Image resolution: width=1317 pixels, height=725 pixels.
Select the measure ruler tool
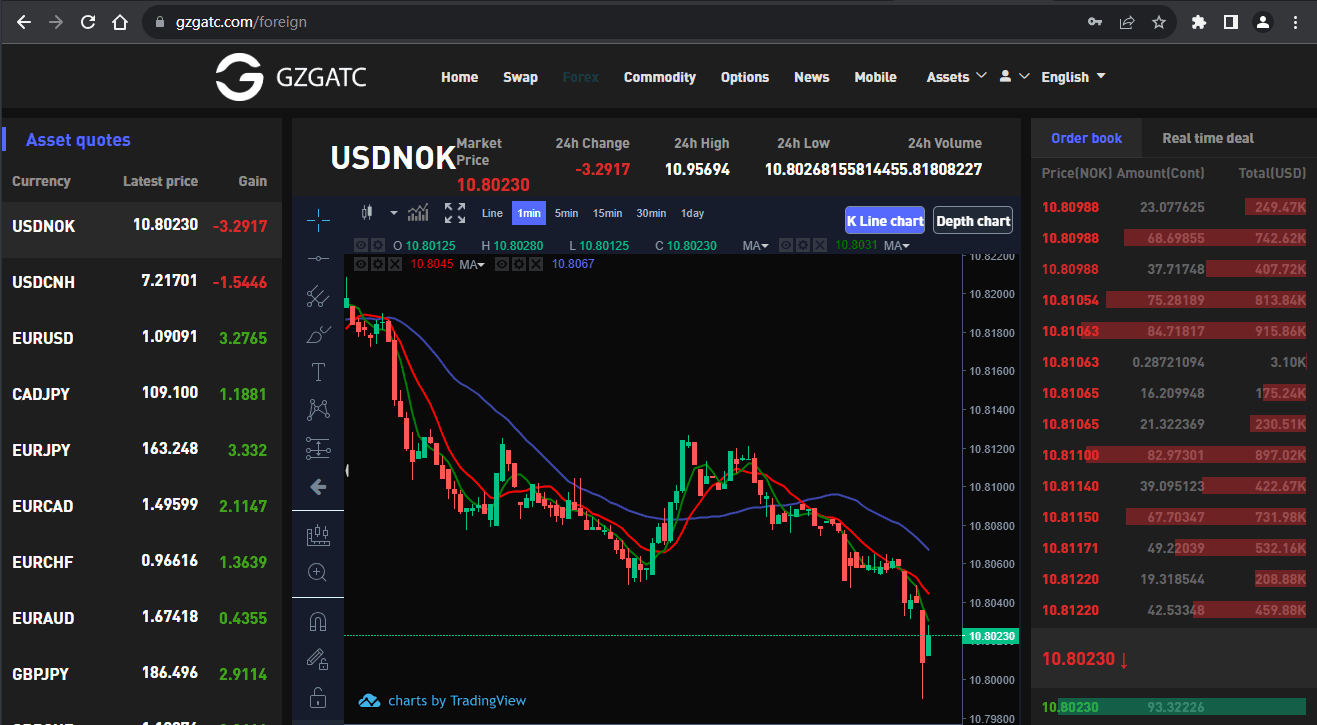(318, 535)
